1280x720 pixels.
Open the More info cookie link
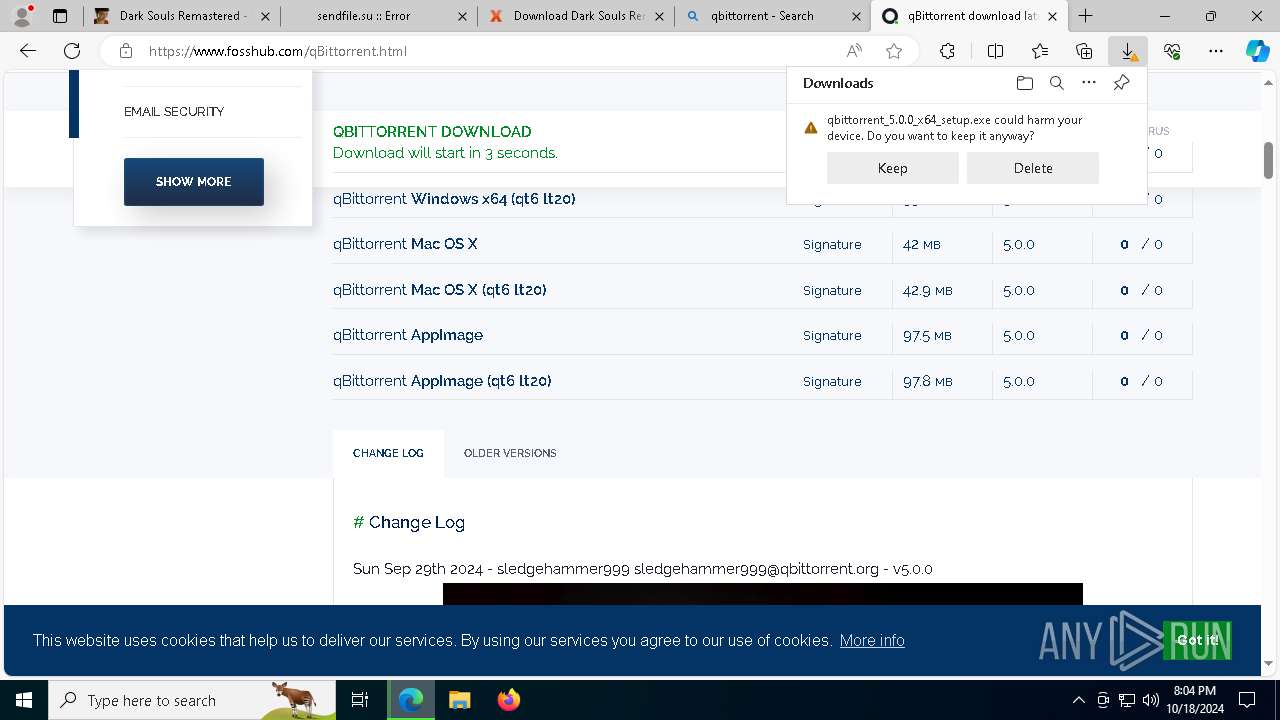click(872, 640)
